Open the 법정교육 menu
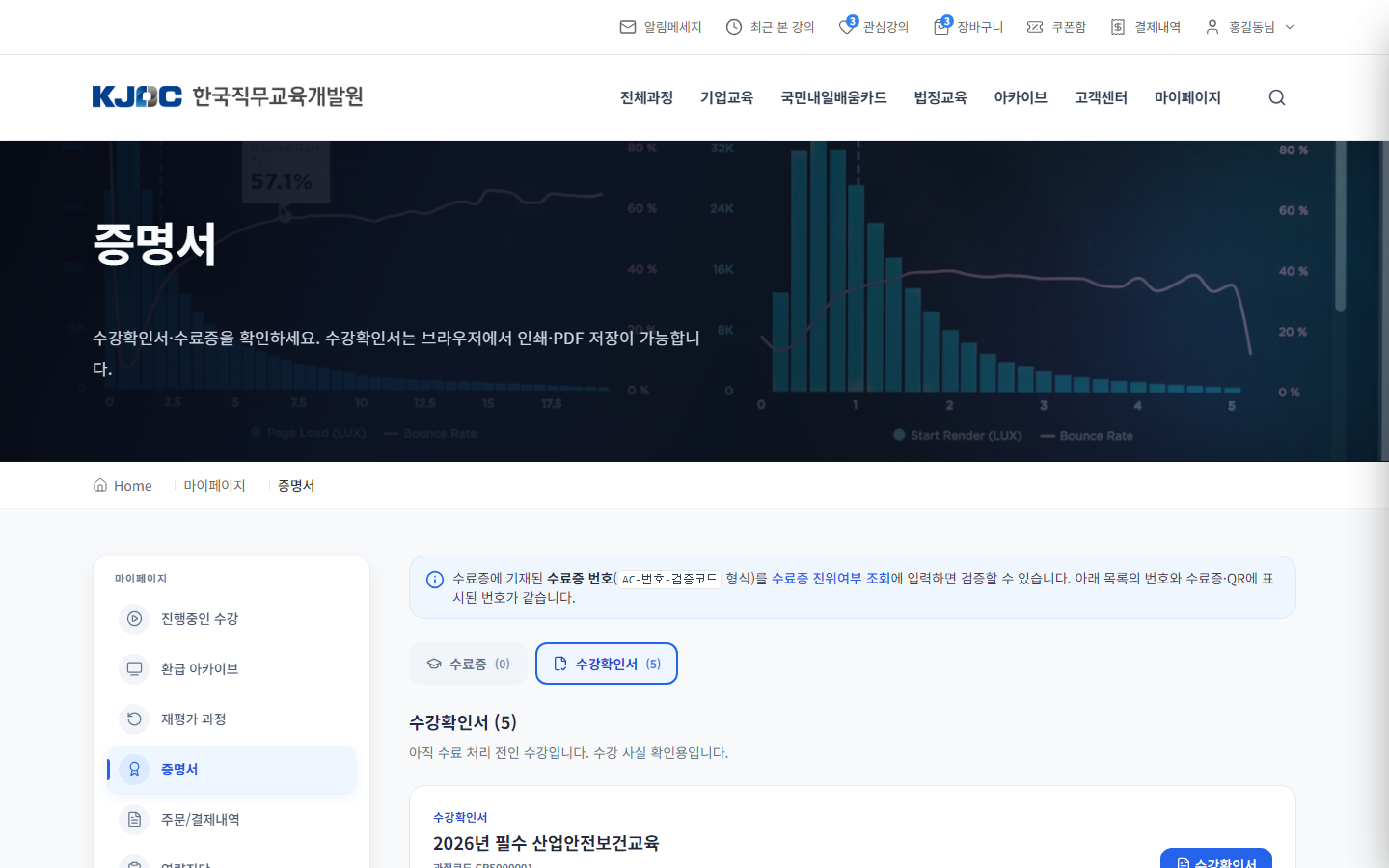 (x=940, y=97)
